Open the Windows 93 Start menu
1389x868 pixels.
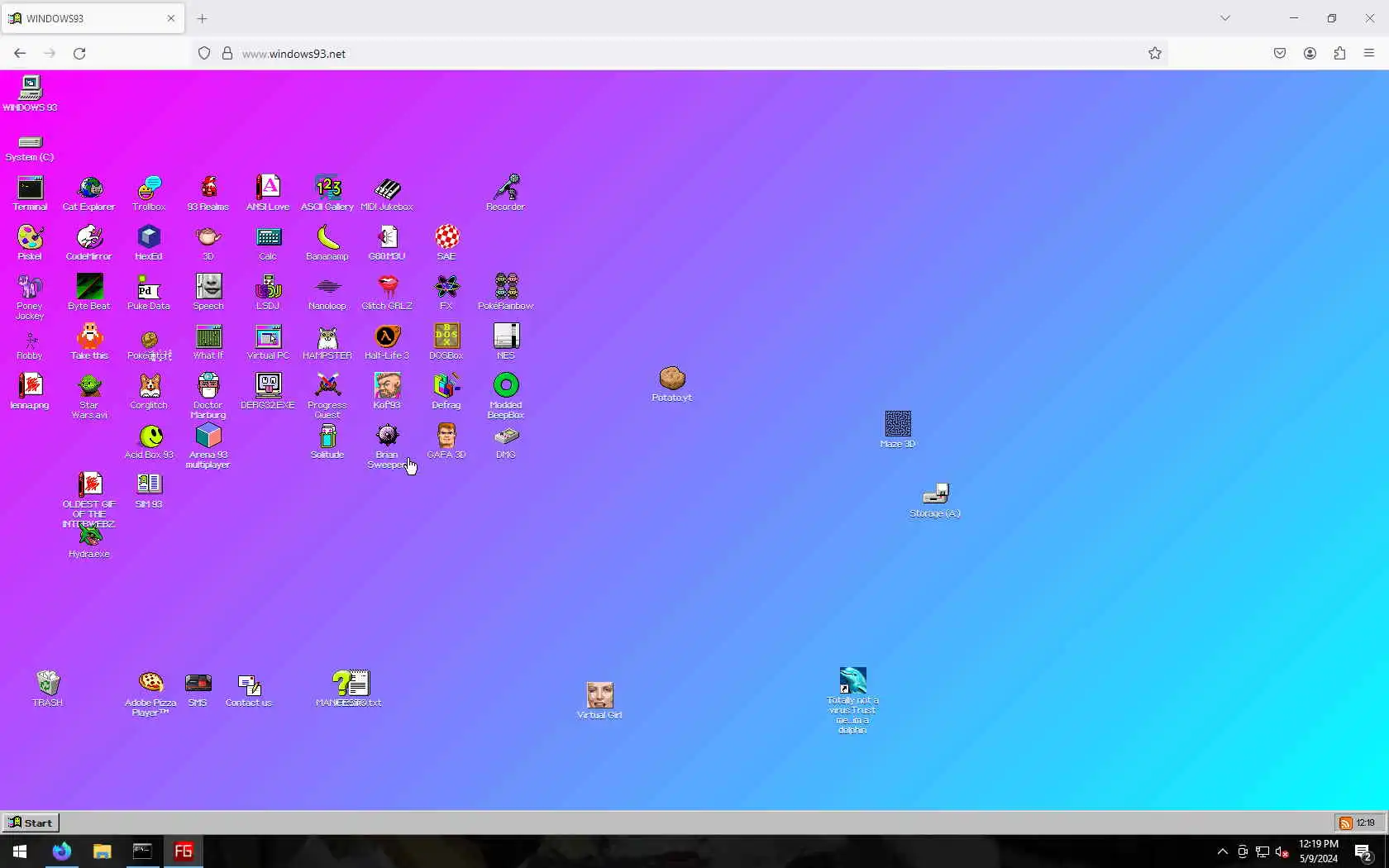tap(31, 823)
